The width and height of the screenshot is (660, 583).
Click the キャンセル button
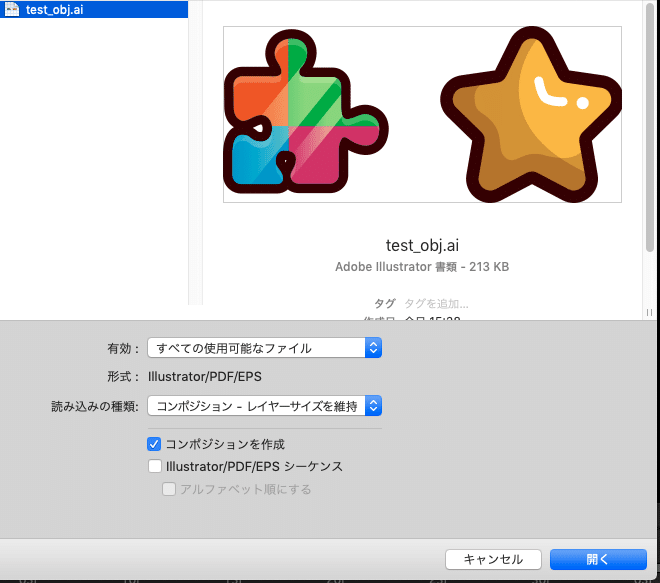pyautogui.click(x=493, y=559)
